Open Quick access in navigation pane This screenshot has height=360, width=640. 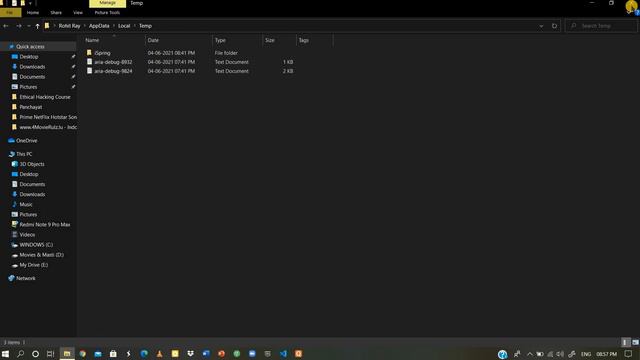(30, 47)
